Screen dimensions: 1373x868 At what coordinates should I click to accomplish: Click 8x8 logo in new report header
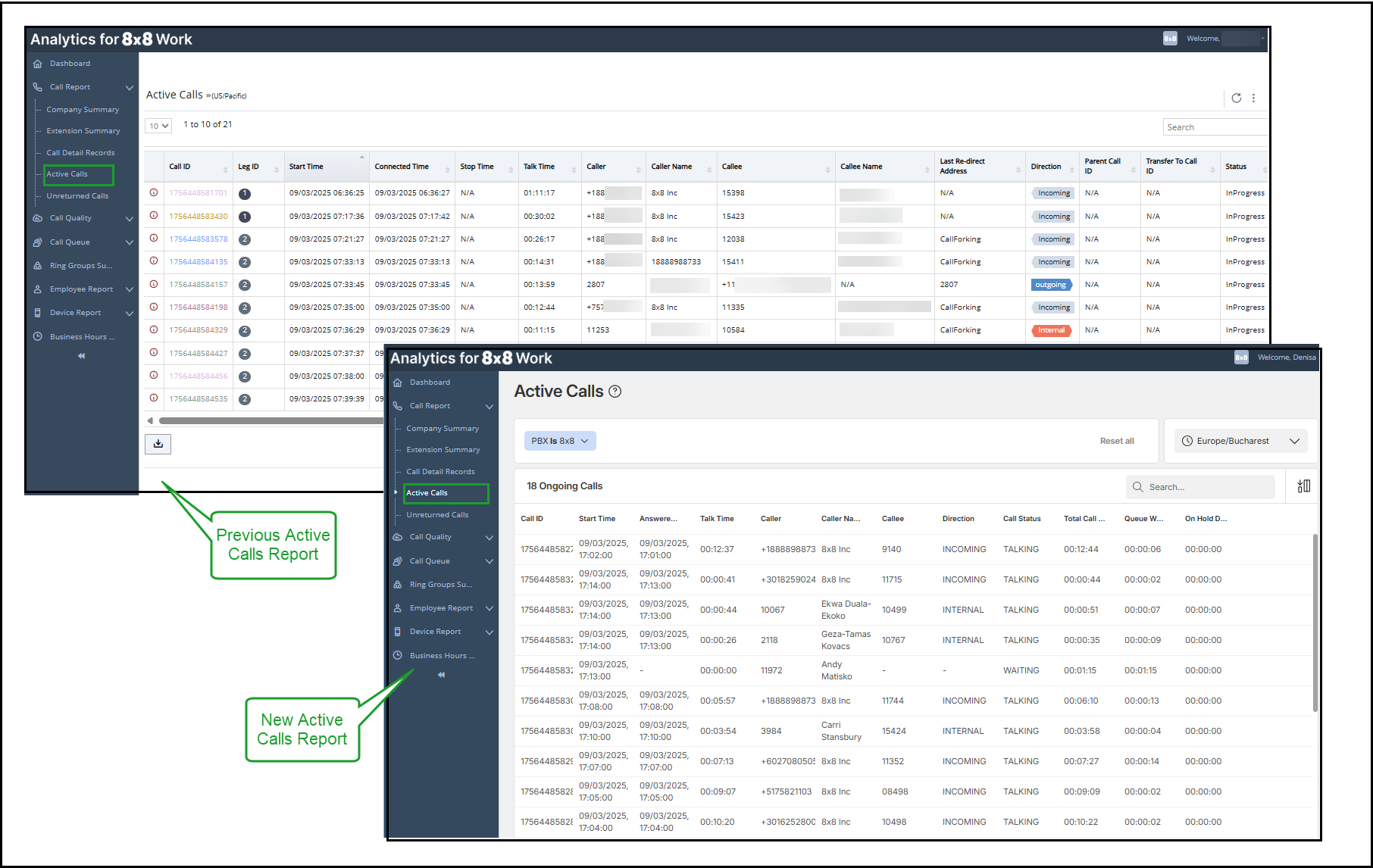click(x=1241, y=358)
